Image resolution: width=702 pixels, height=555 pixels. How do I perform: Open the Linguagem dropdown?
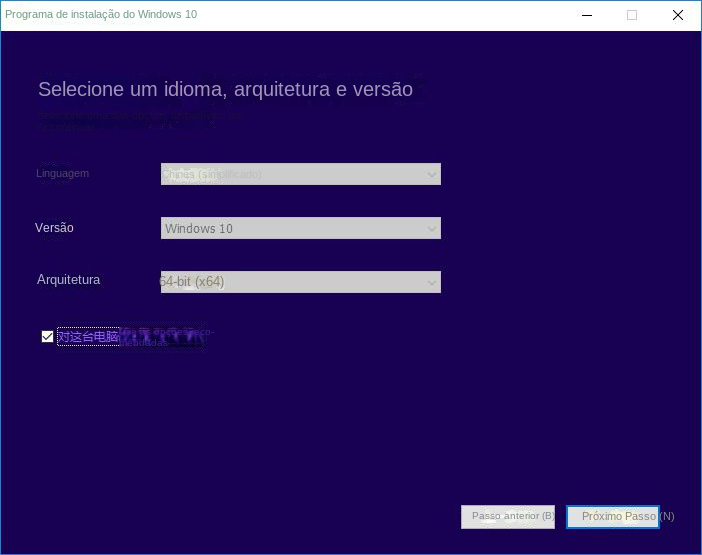point(300,174)
